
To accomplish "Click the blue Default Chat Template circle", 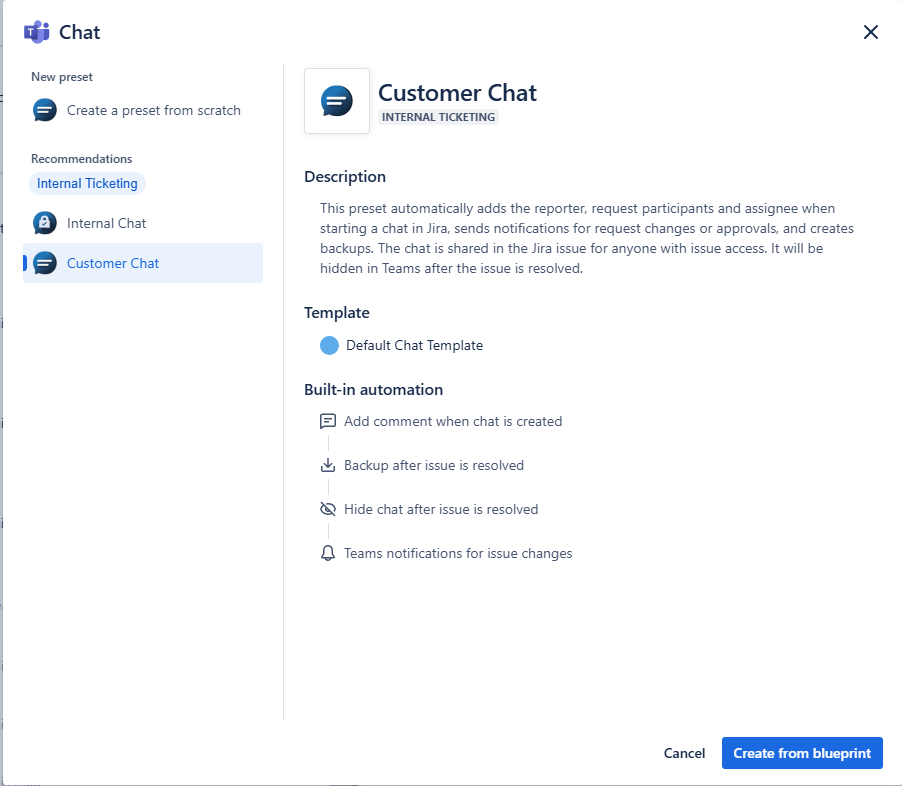I will (329, 345).
